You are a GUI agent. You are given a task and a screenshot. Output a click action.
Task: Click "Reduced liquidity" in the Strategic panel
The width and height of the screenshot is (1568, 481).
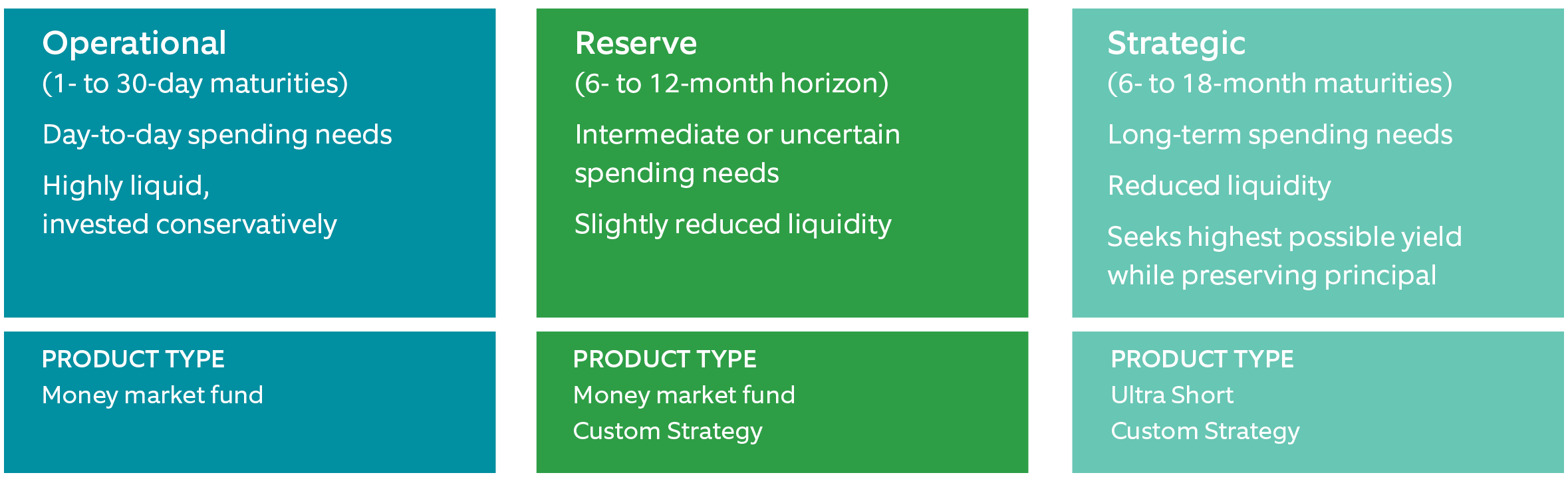tap(1219, 186)
